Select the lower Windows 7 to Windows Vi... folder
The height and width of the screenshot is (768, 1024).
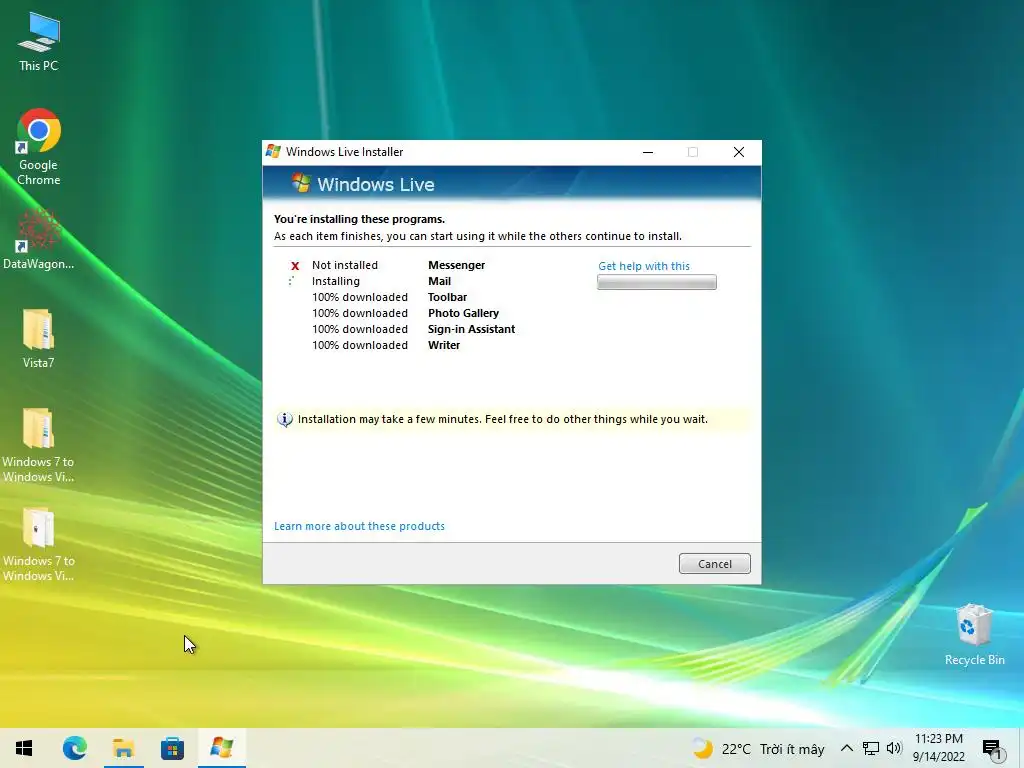[x=39, y=545]
